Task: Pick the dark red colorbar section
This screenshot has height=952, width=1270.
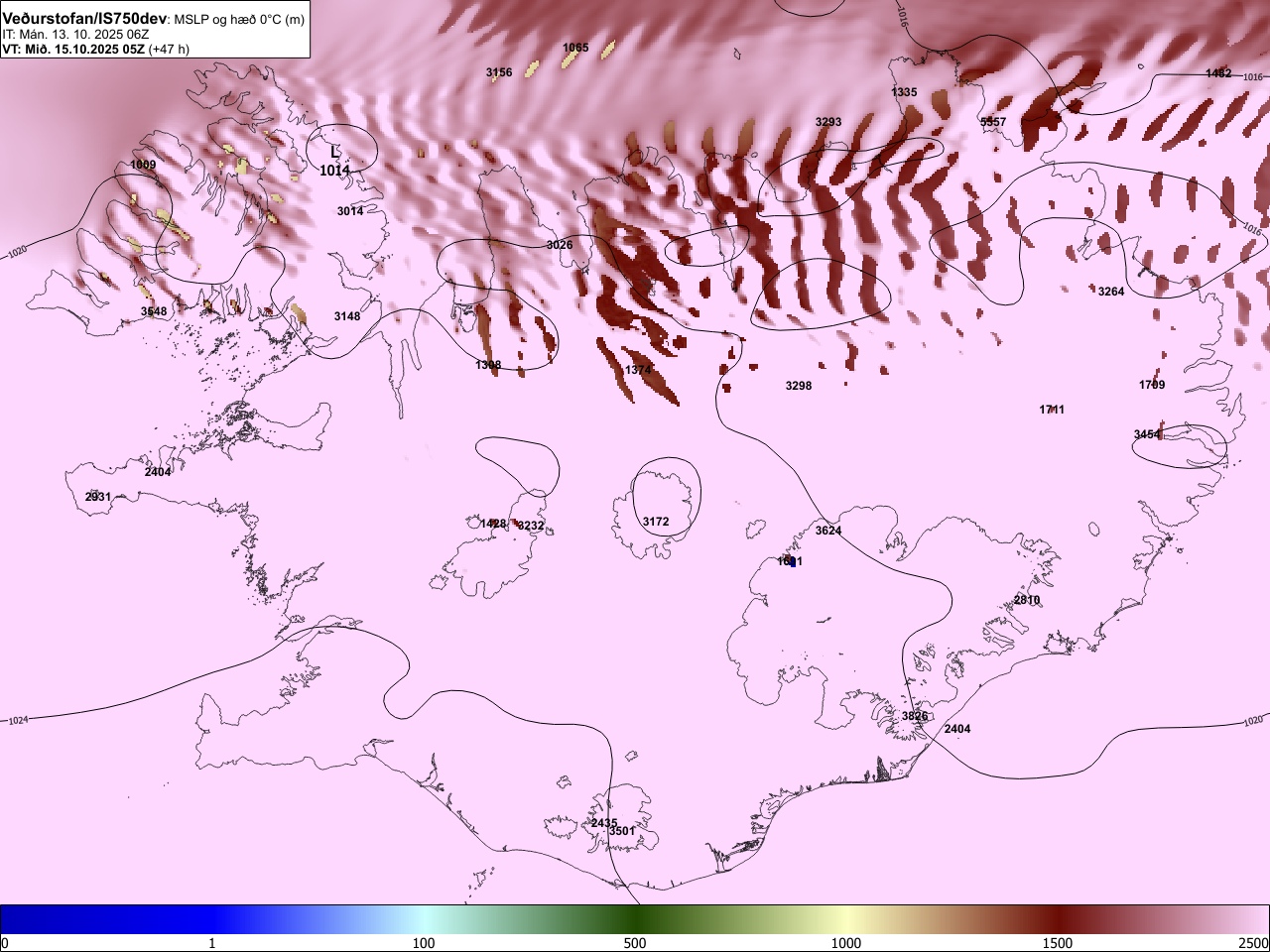Action: coord(1058,919)
